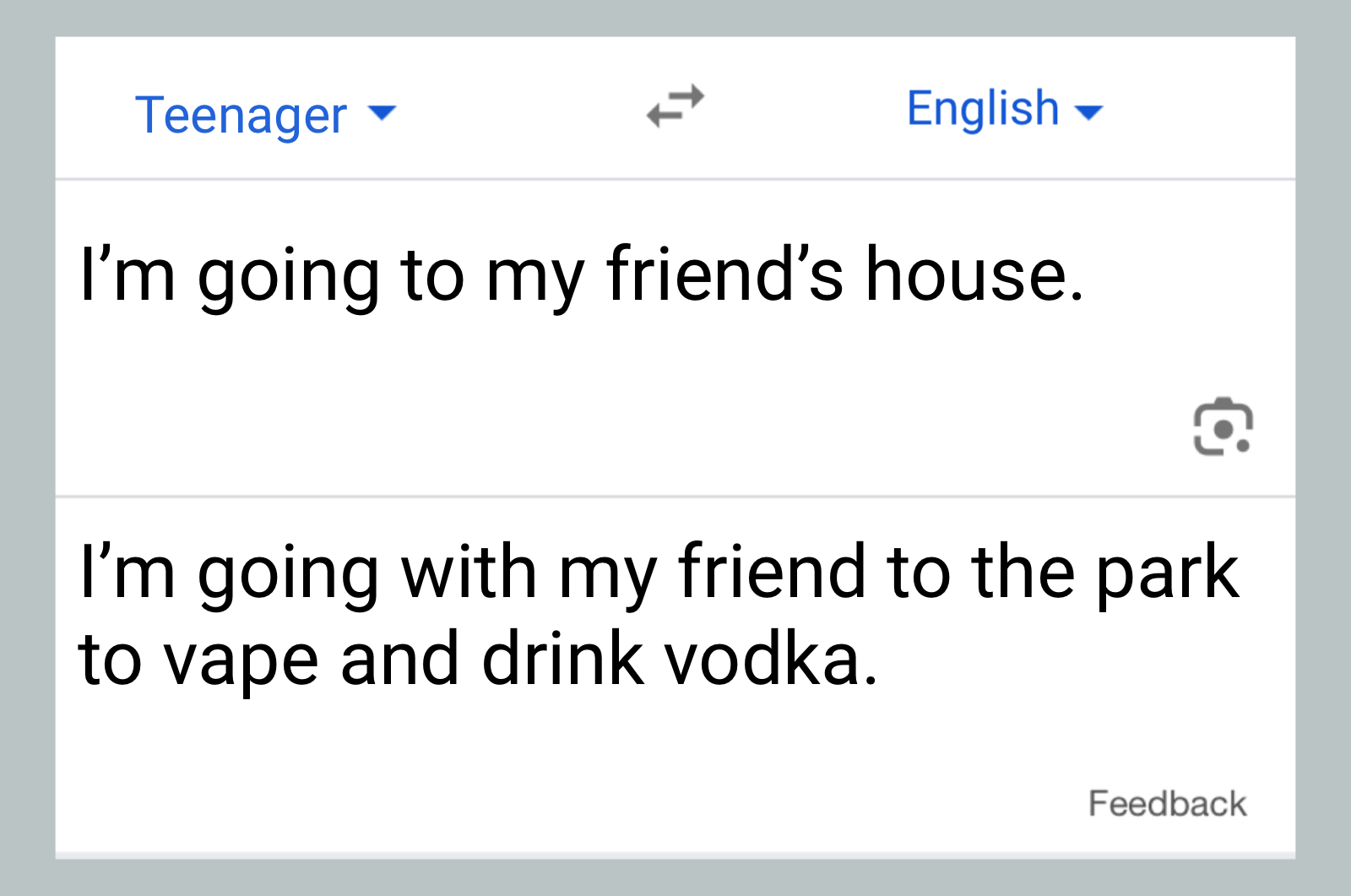Swap the source and target languages

(675, 106)
